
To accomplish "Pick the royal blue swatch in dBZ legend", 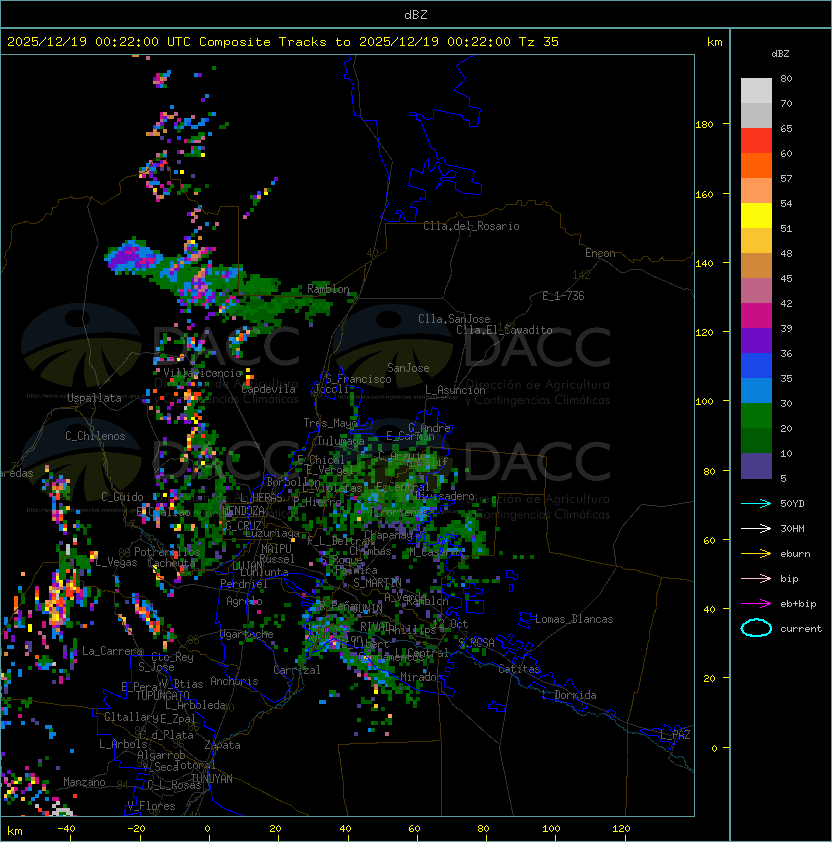I will (x=756, y=366).
